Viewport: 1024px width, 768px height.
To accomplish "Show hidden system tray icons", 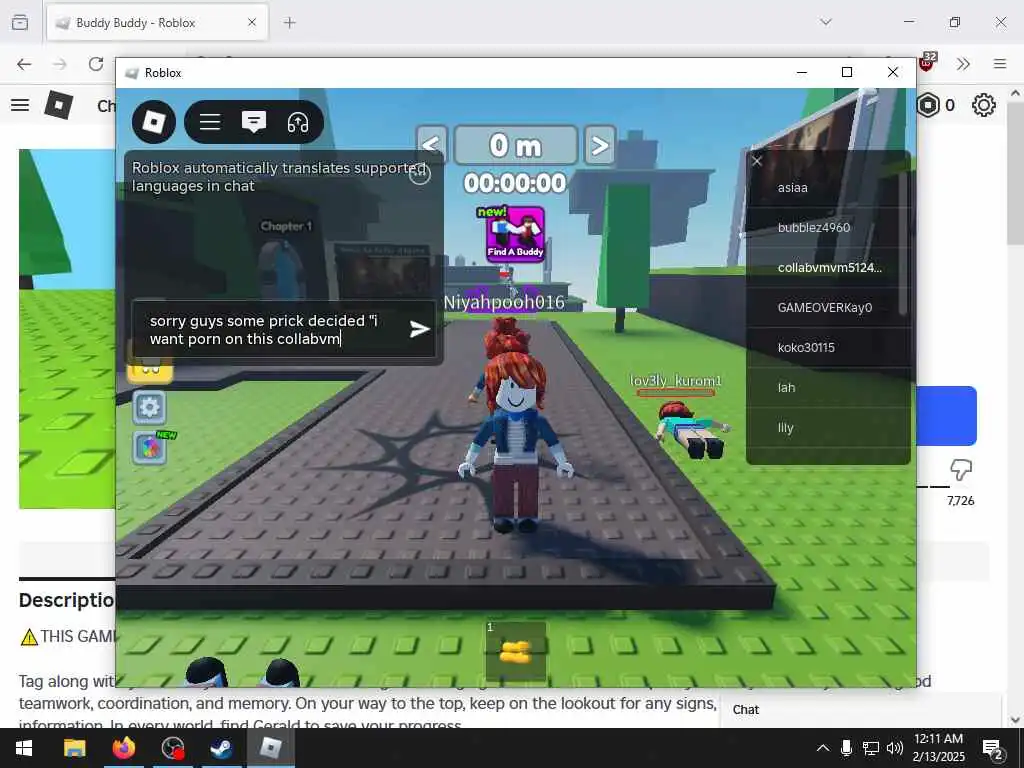I will coord(823,748).
